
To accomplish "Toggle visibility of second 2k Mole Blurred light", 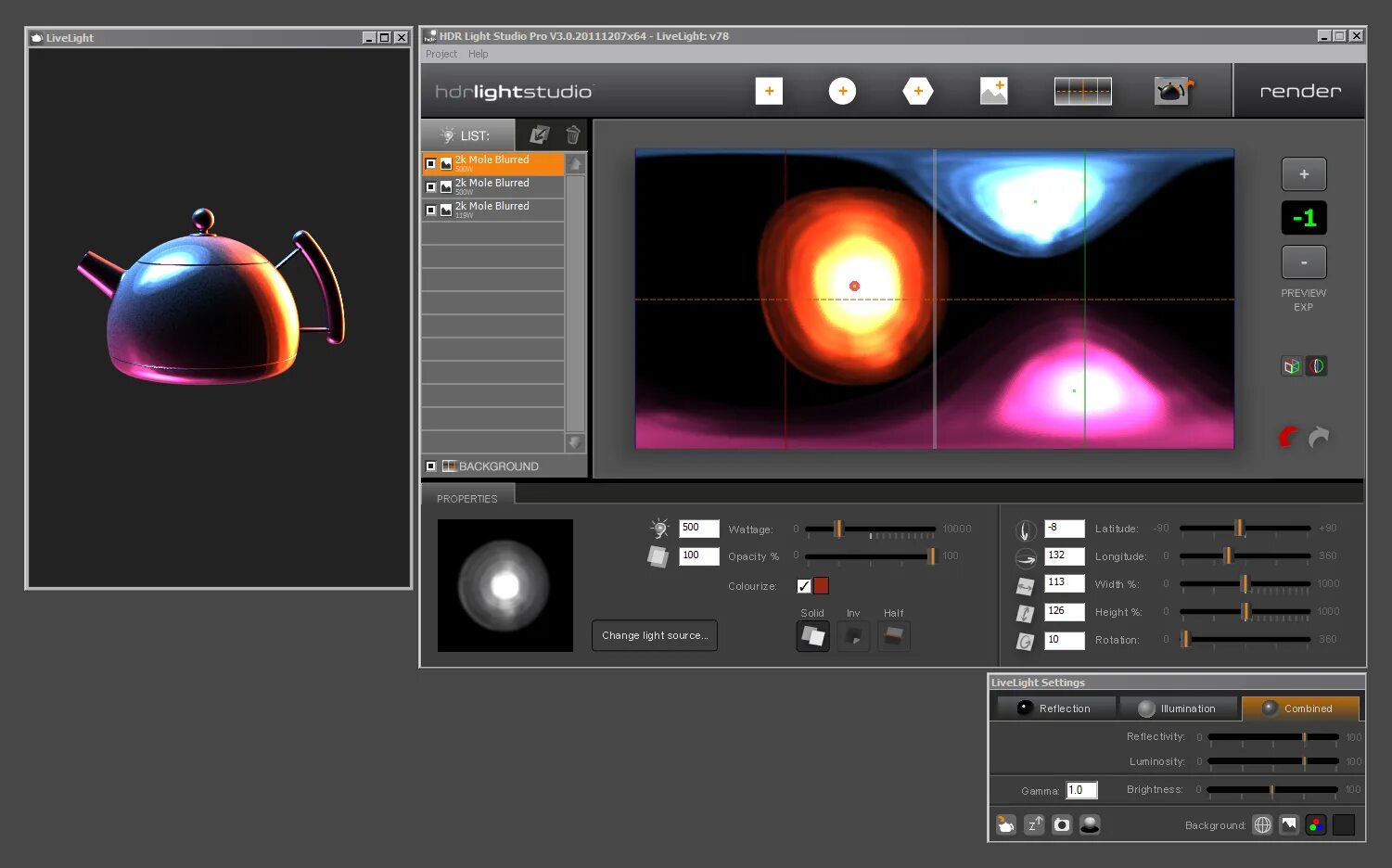I will [x=430, y=187].
